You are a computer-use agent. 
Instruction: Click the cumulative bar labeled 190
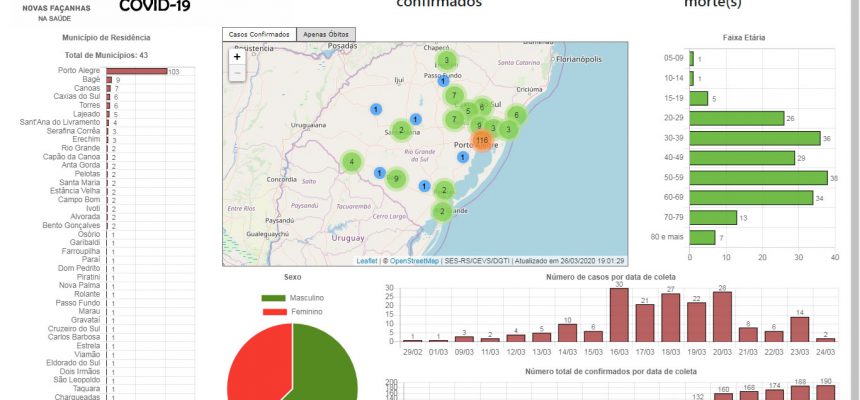[x=825, y=392]
